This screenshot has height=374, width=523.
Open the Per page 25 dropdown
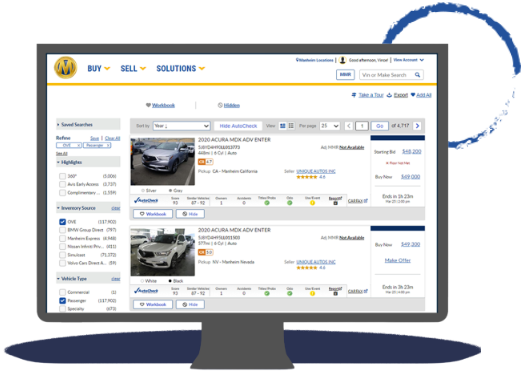tap(330, 126)
